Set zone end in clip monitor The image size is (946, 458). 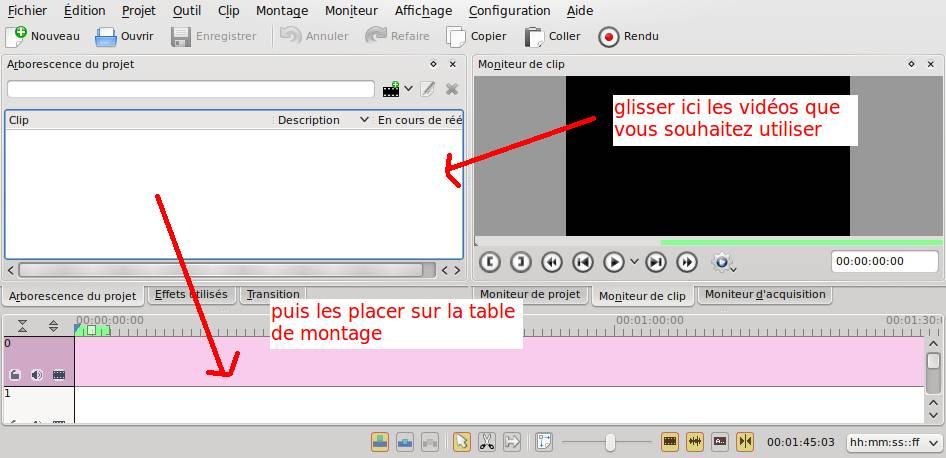tap(521, 262)
